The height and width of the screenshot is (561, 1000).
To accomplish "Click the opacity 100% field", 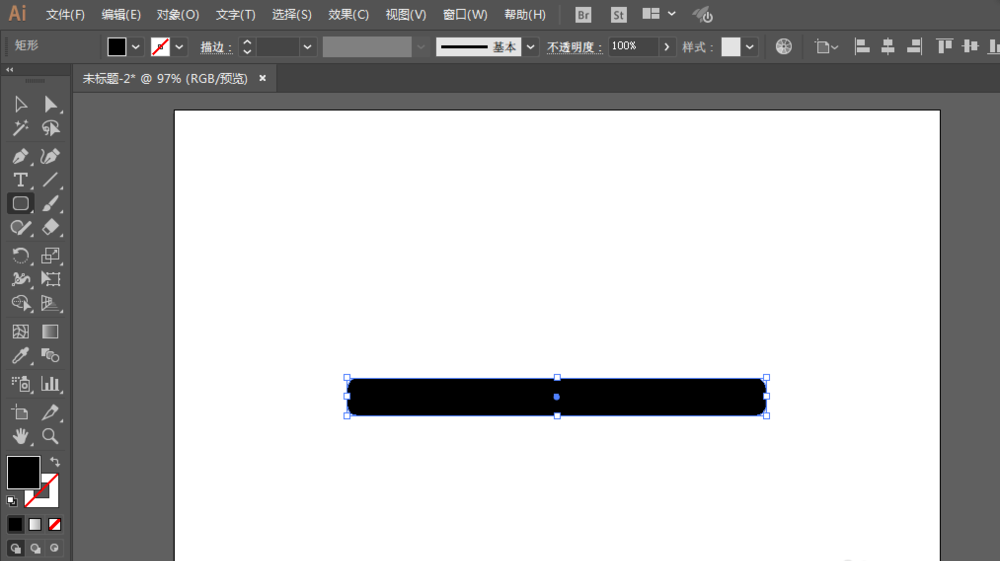I will [633, 47].
